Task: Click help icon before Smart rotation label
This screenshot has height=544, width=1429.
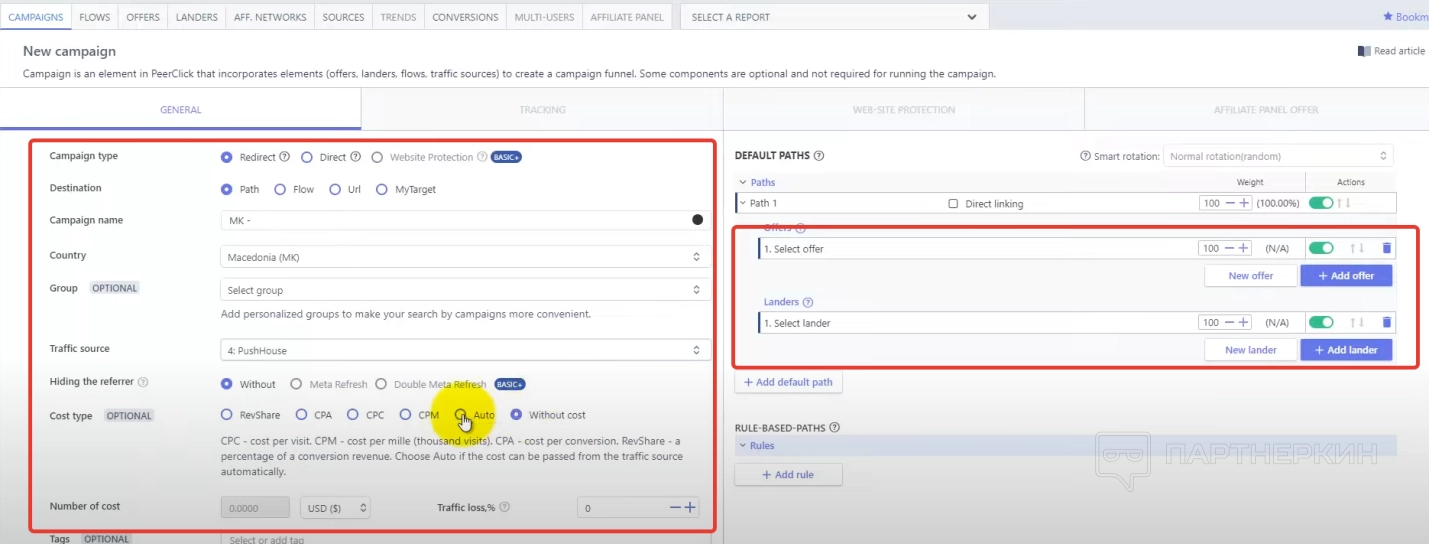Action: [1085, 156]
